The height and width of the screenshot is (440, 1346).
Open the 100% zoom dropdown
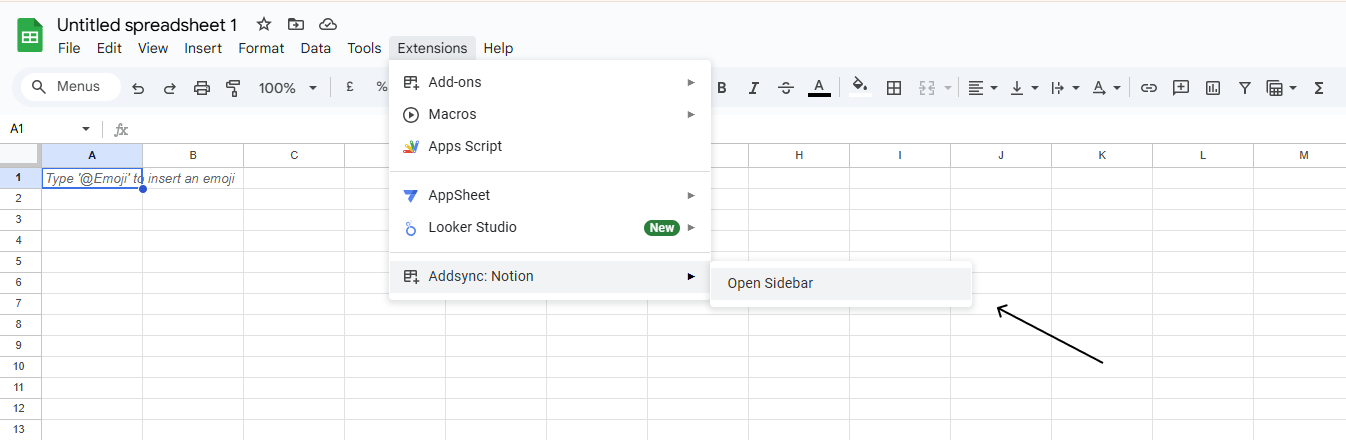(x=287, y=88)
